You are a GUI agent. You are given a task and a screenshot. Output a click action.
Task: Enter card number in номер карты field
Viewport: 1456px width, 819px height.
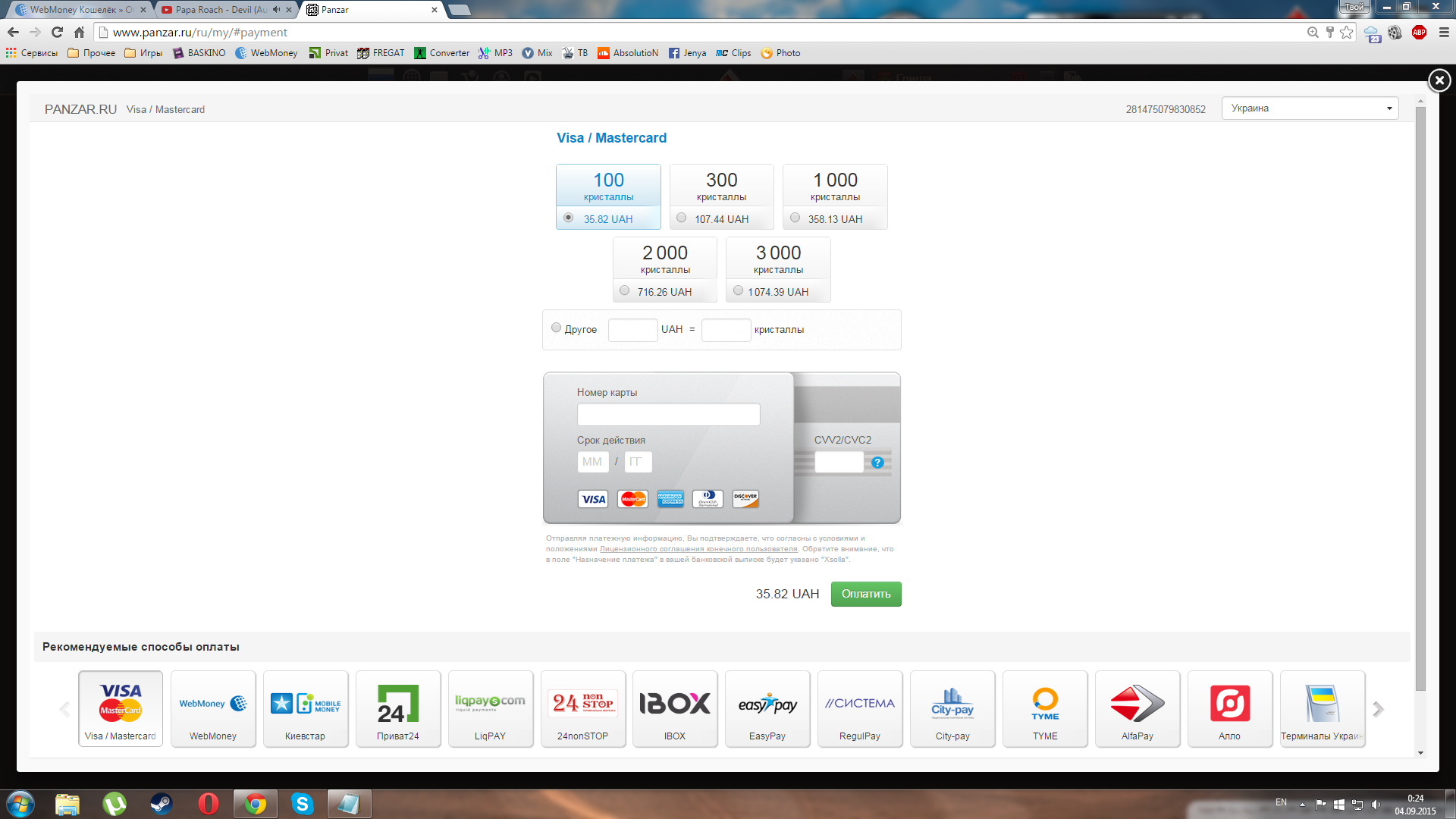[x=668, y=414]
